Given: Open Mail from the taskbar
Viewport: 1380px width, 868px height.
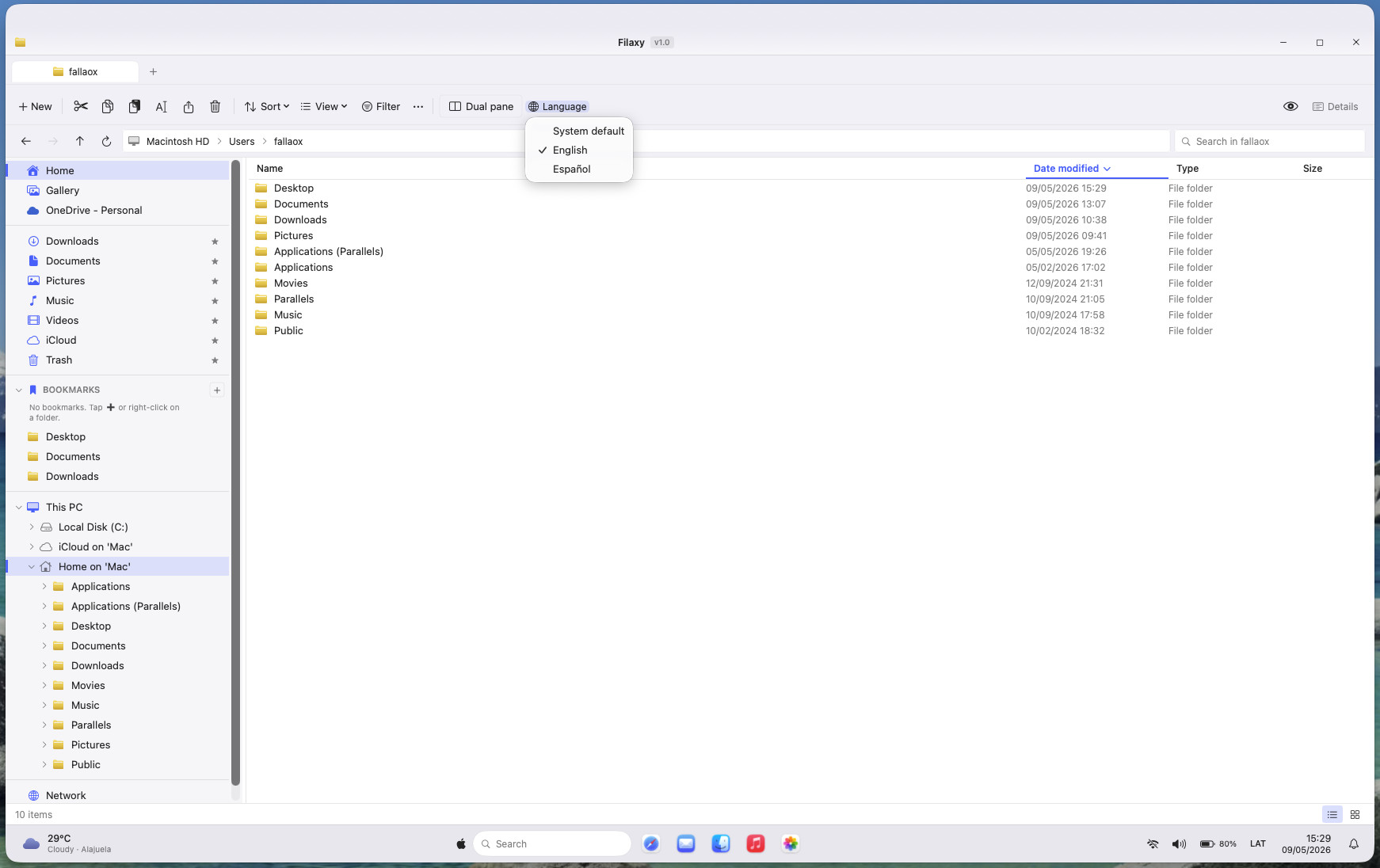Looking at the screenshot, I should pos(686,843).
